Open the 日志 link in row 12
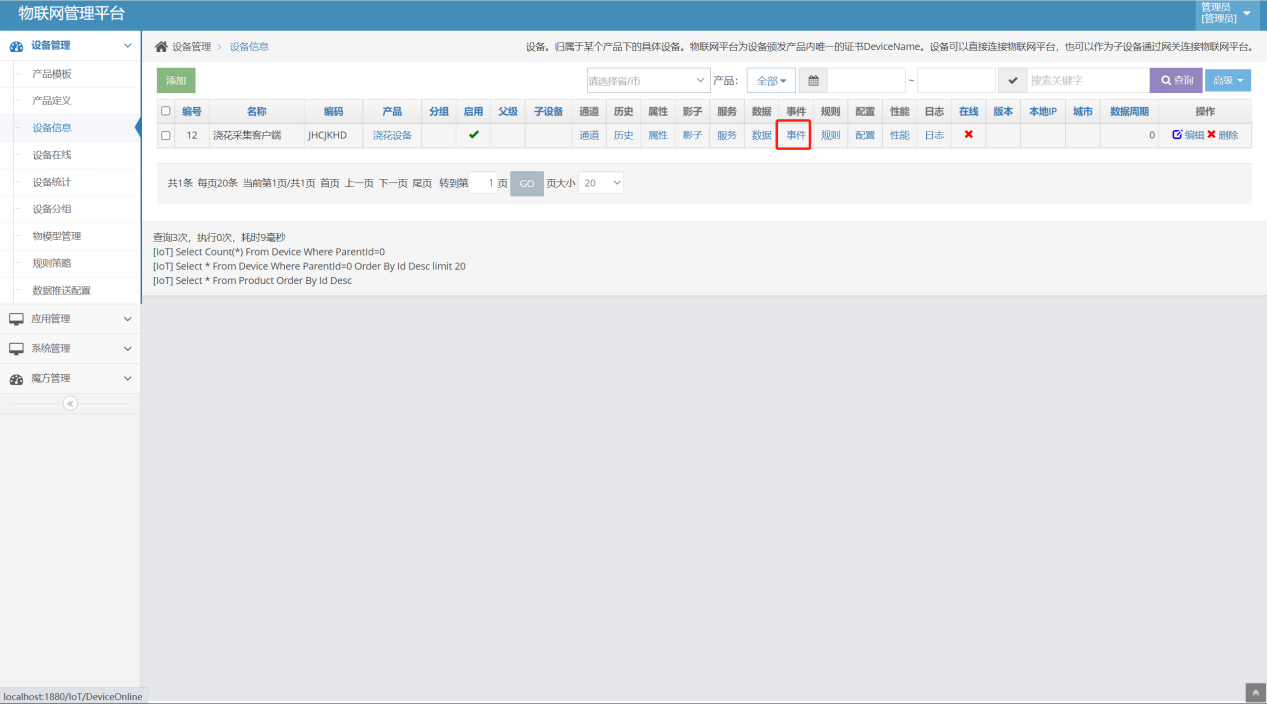The width and height of the screenshot is (1267, 704). pos(934,135)
